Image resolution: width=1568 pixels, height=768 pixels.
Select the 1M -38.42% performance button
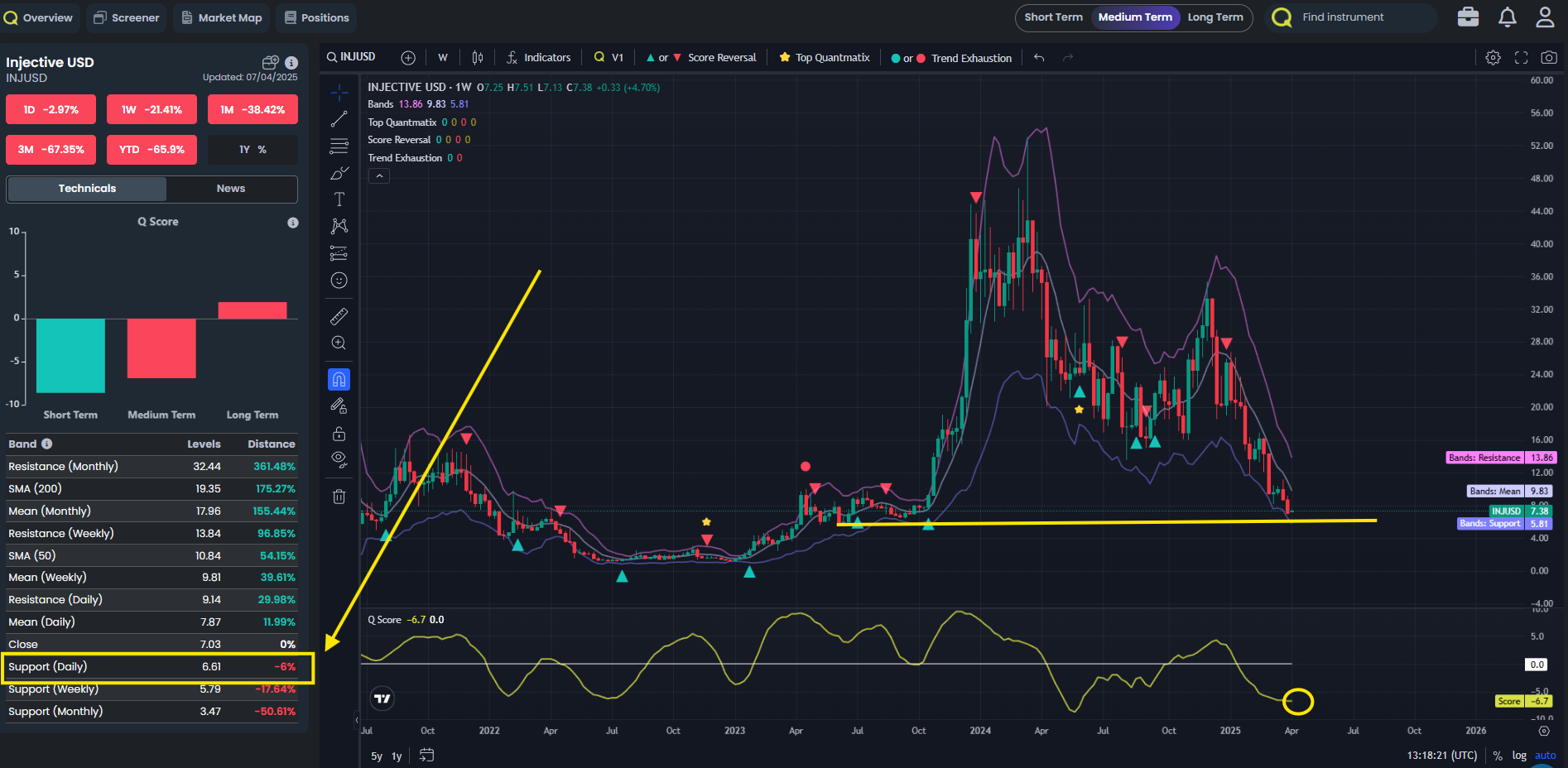253,109
